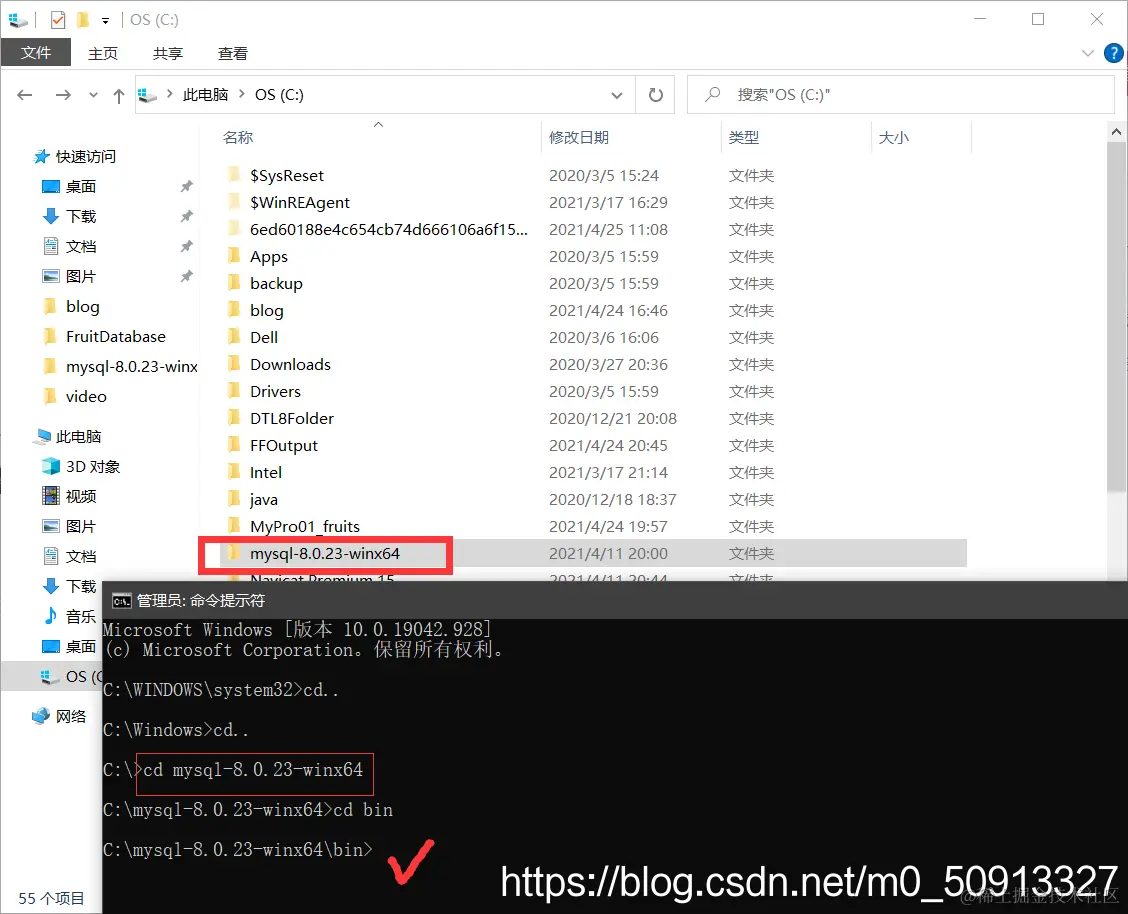Click the file list vertical scrollbar
Viewport: 1128px width, 914px height.
tap(1116, 316)
